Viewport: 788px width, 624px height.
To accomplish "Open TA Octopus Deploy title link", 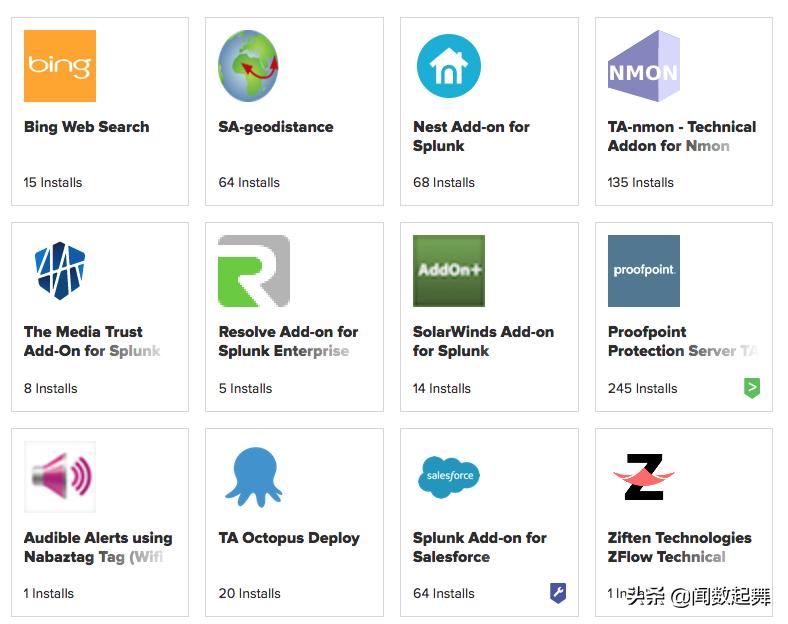I will 289,538.
